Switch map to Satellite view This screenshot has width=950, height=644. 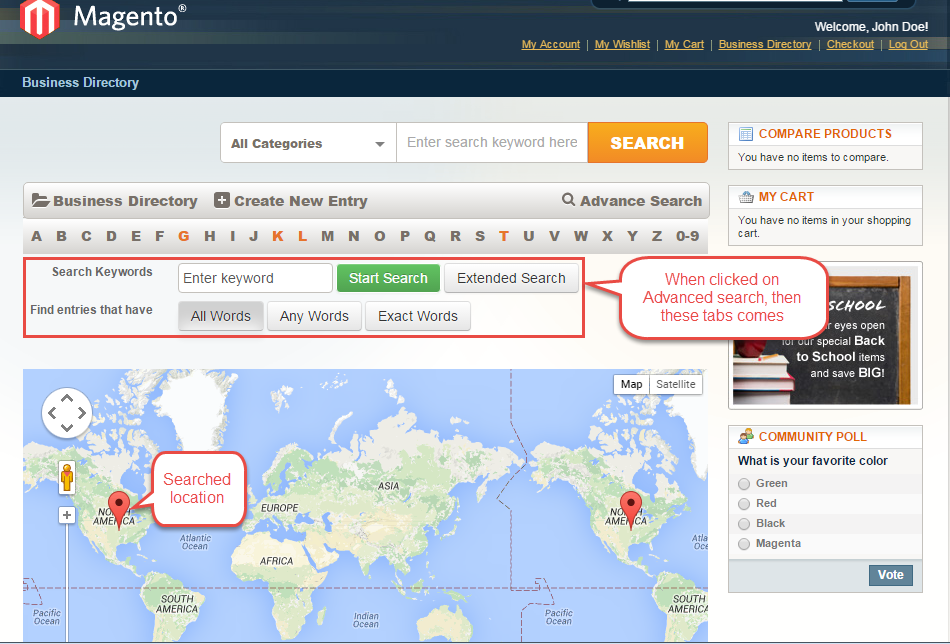point(676,384)
